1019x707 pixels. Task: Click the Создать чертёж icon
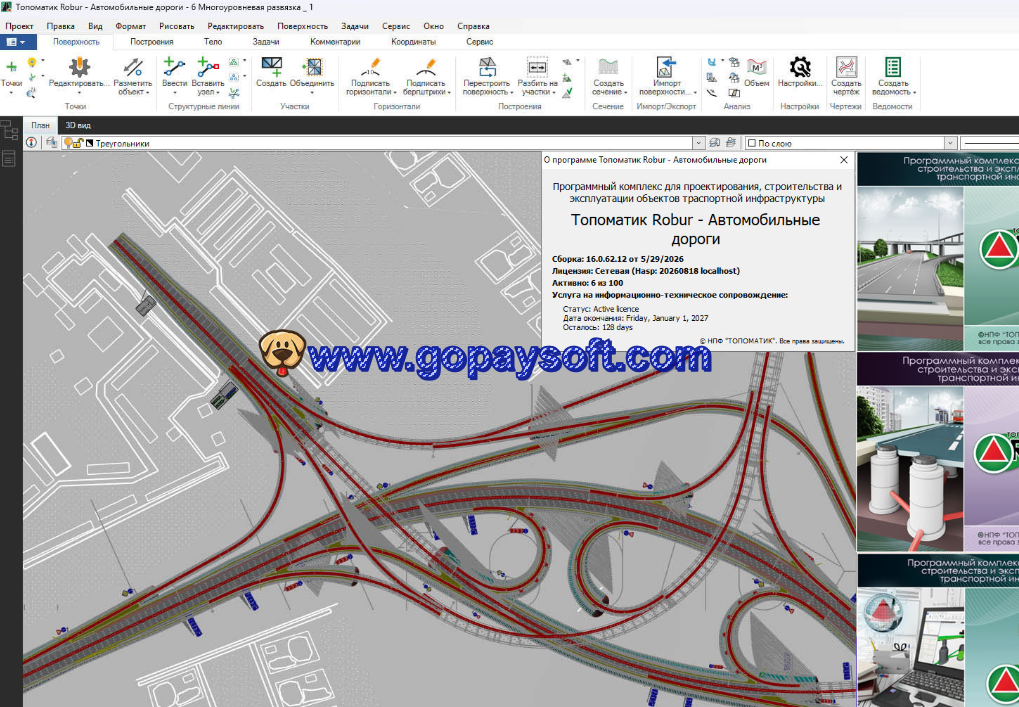[845, 66]
